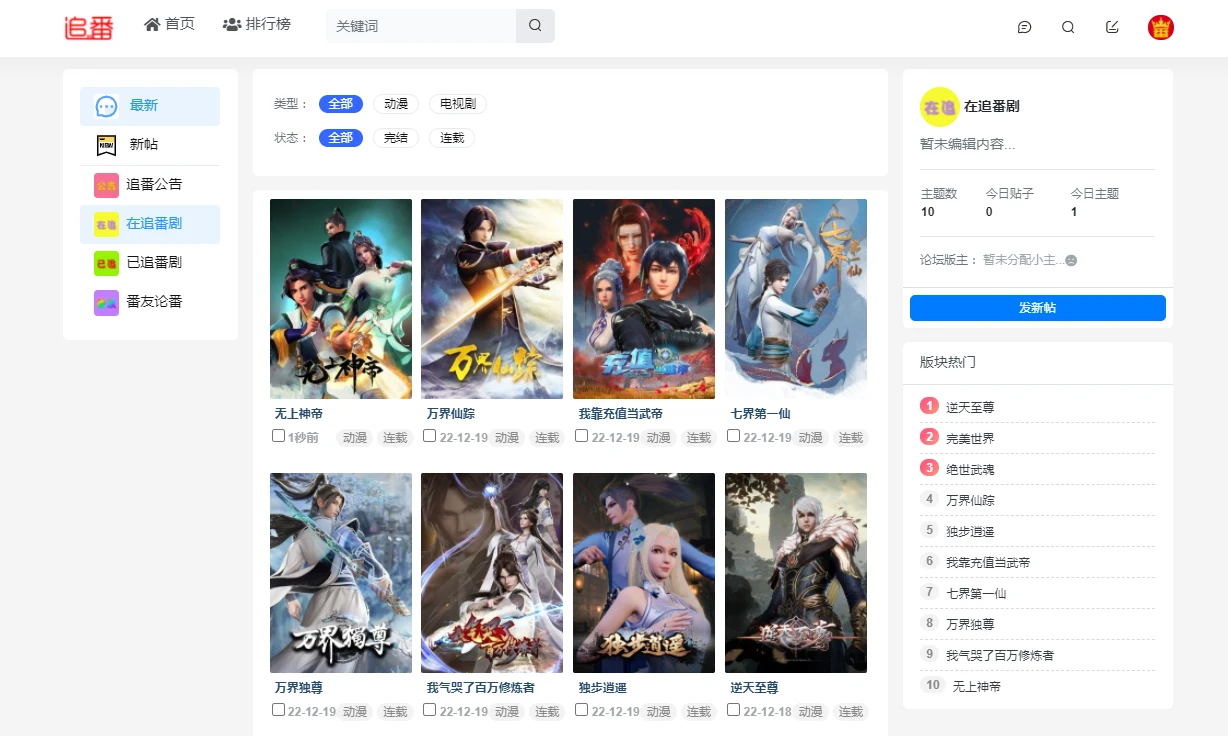The width and height of the screenshot is (1228, 736).
Task: Filter type by 动漫
Action: pos(396,104)
